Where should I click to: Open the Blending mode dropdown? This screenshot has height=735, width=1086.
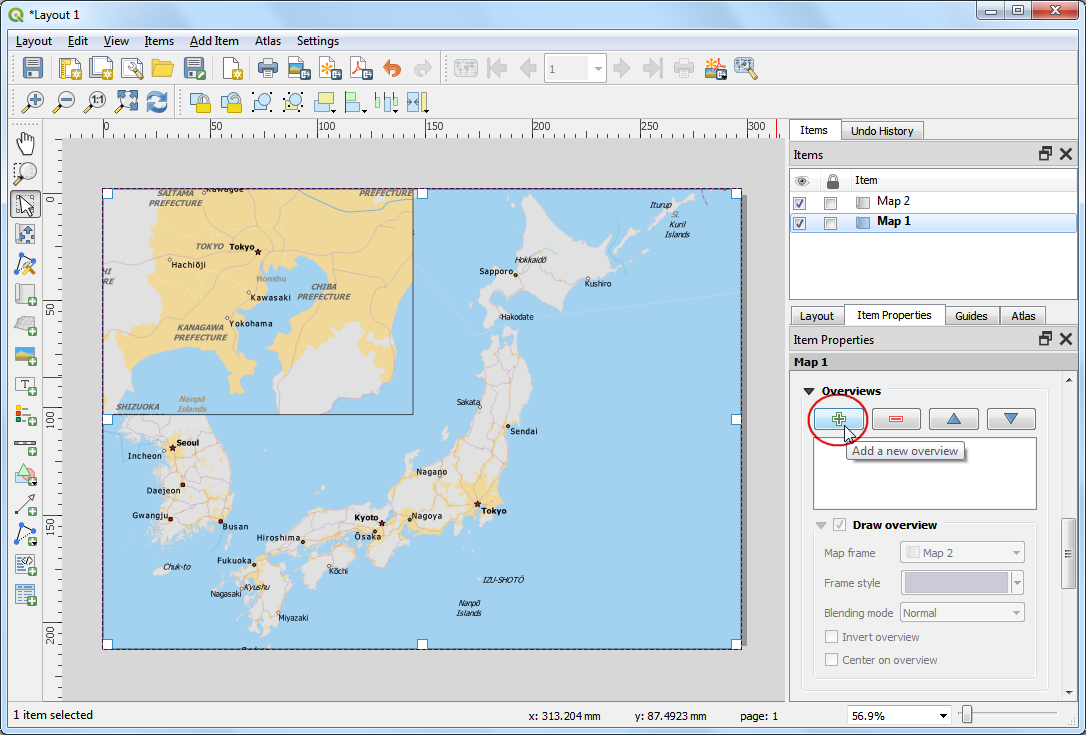pos(963,613)
